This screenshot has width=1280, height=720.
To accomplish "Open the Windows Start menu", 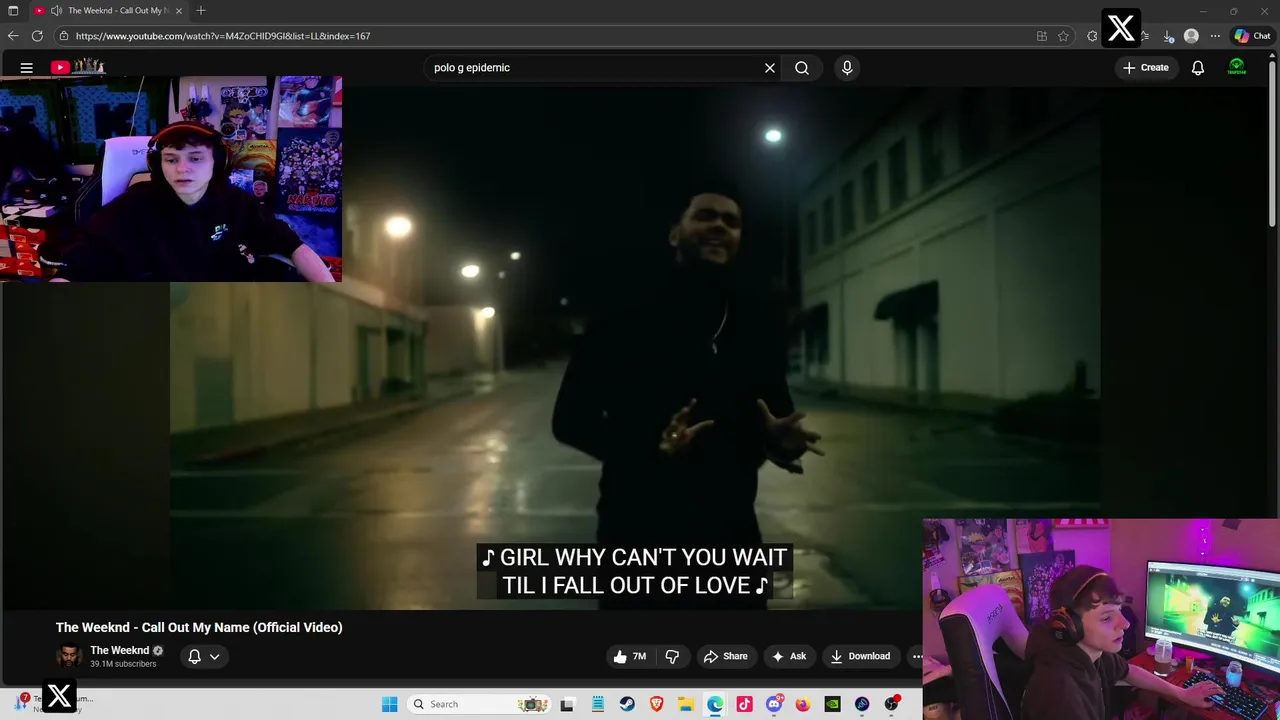I will 390,704.
